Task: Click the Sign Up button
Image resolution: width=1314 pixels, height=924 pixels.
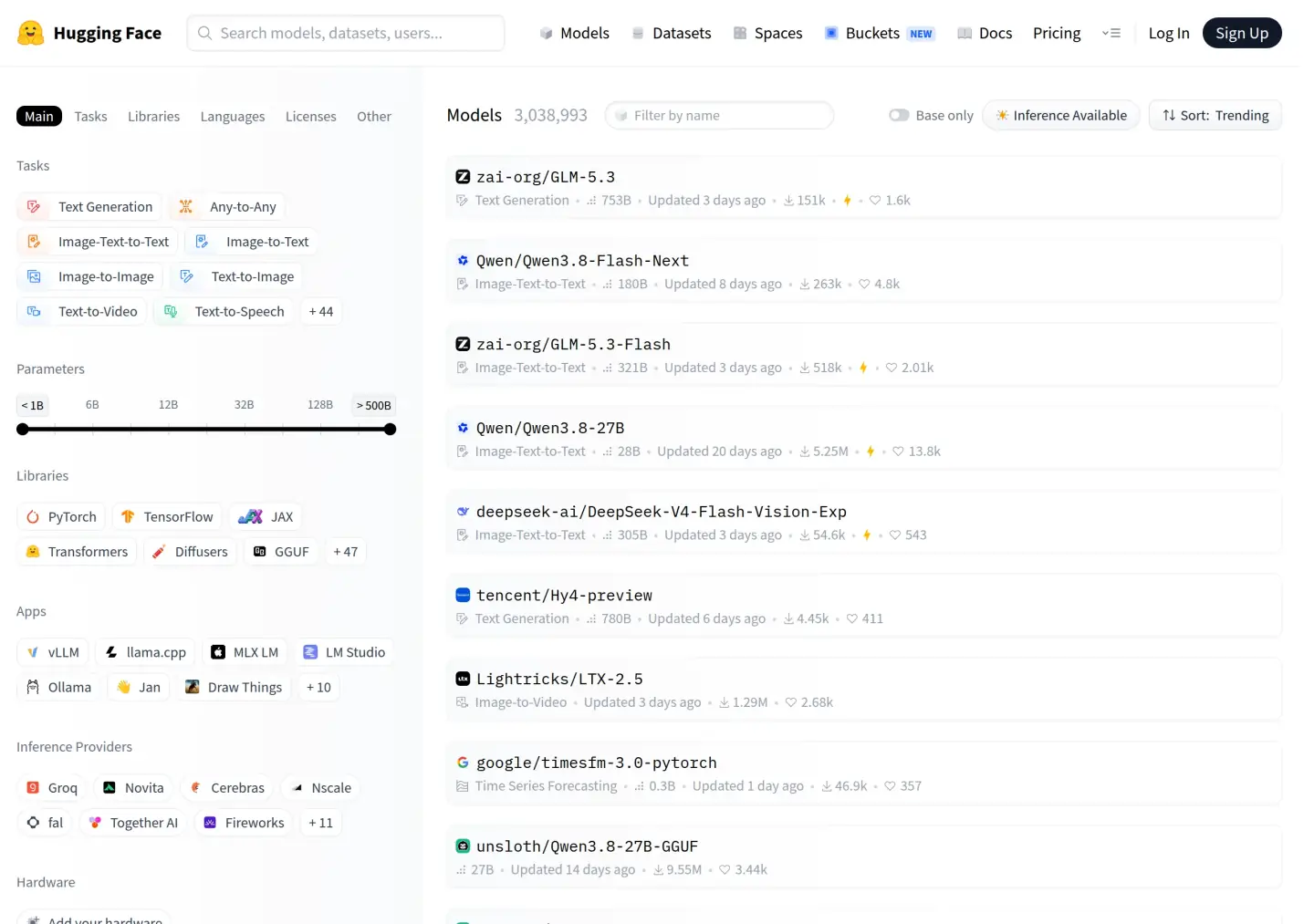Action: 1242,33
